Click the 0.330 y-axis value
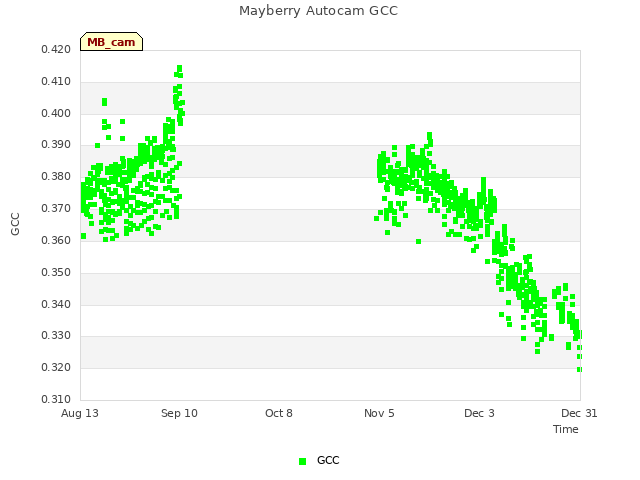Screen dimensions: 640x480 [x=56, y=336]
